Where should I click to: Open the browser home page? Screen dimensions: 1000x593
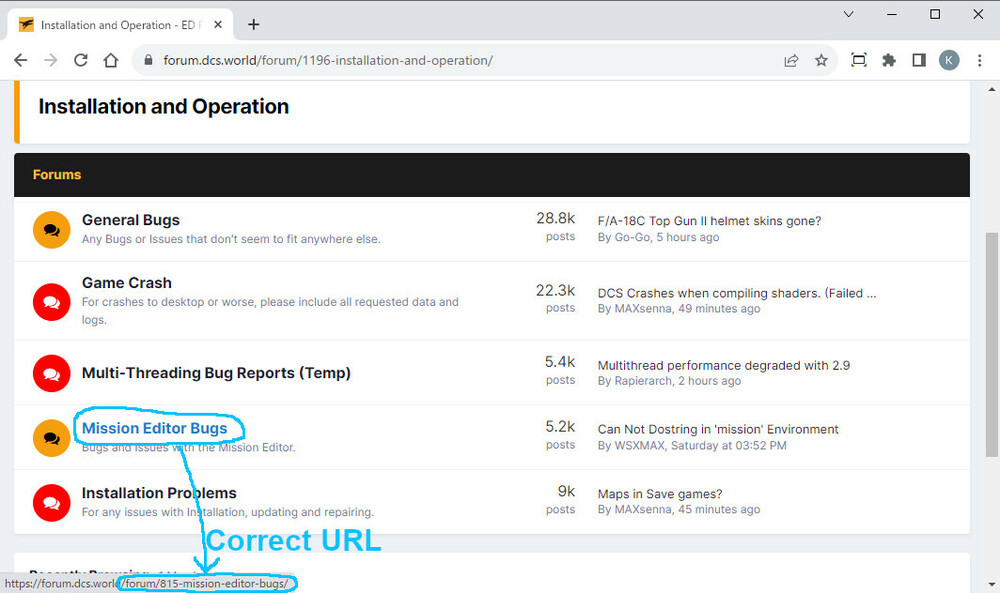point(111,60)
